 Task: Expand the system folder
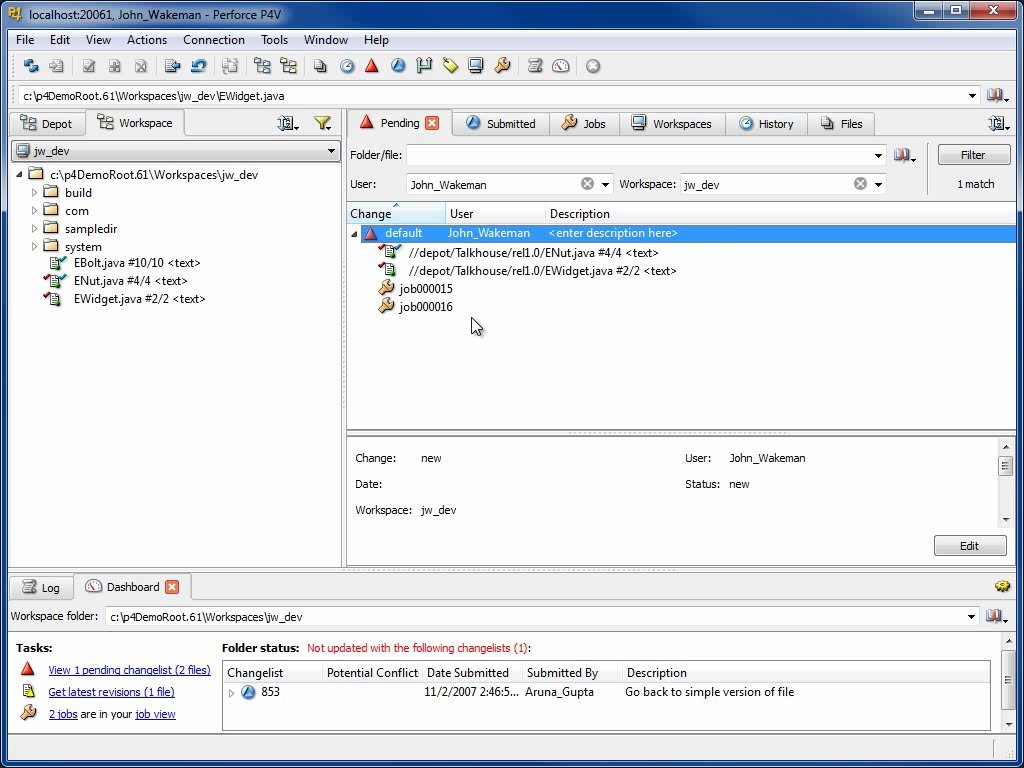click(35, 247)
